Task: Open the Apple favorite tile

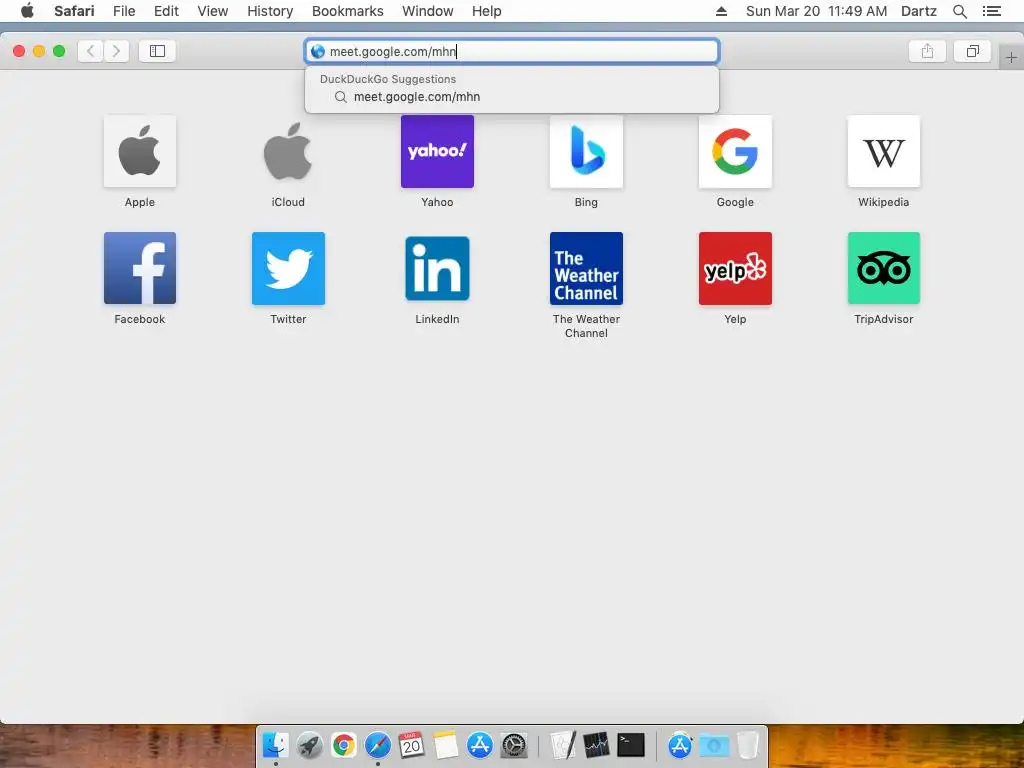Action: tap(140, 152)
